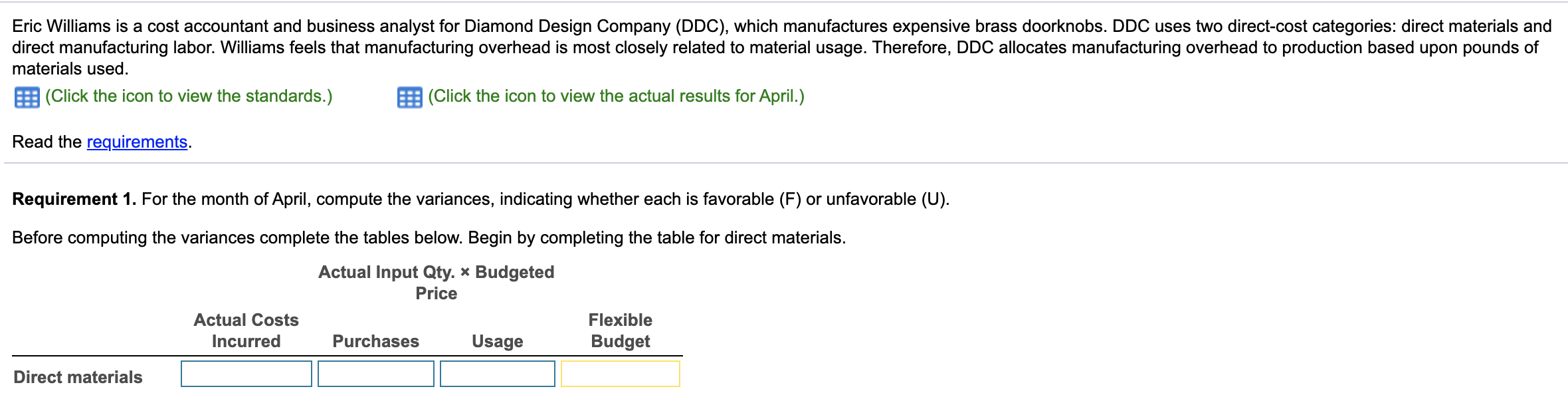The width and height of the screenshot is (1568, 415).
Task: Click the 'Read the' text before requirements
Action: [x=47, y=142]
